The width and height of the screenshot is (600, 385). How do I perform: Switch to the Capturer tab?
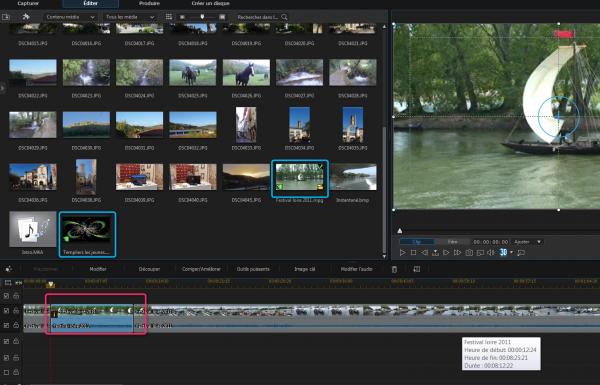(28, 3)
